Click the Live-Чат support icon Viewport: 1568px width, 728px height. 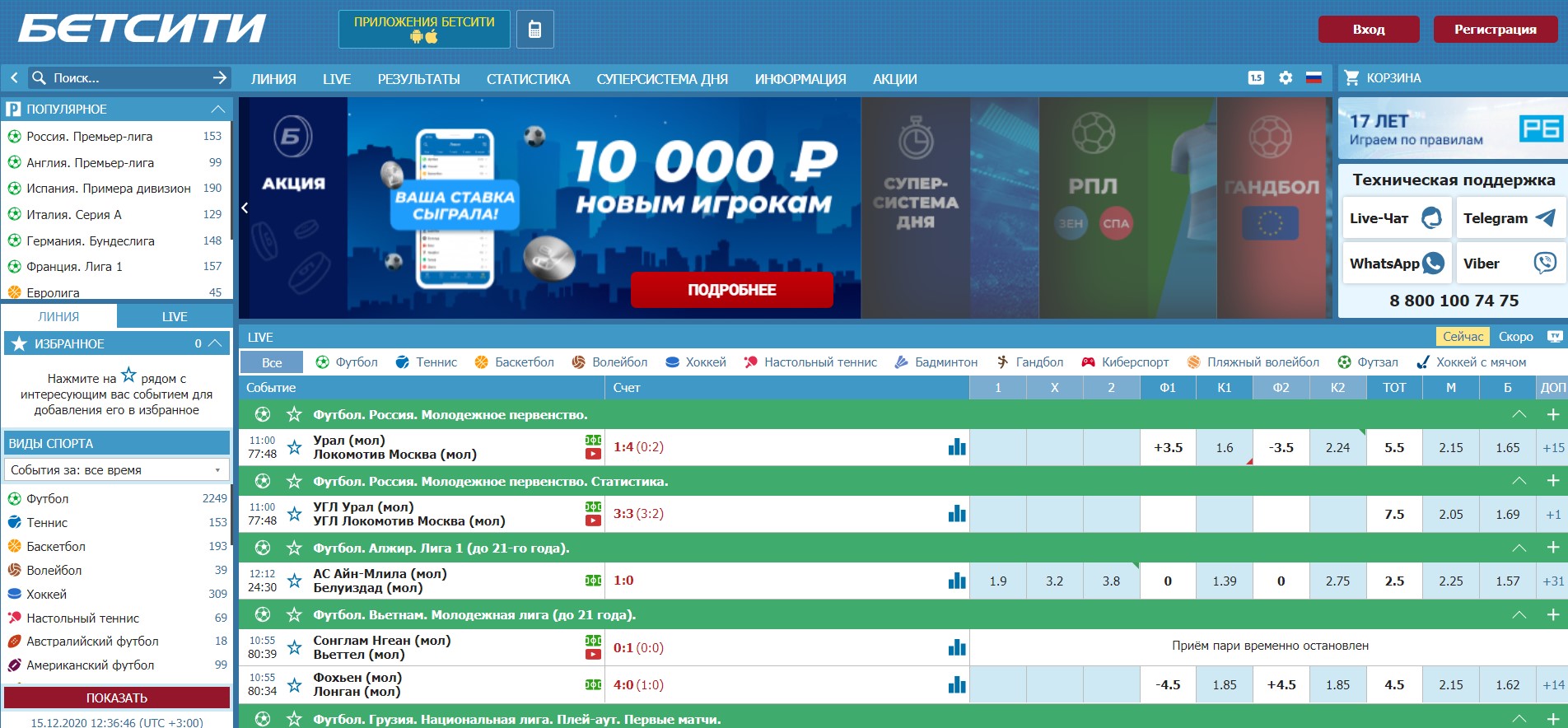click(x=1432, y=218)
